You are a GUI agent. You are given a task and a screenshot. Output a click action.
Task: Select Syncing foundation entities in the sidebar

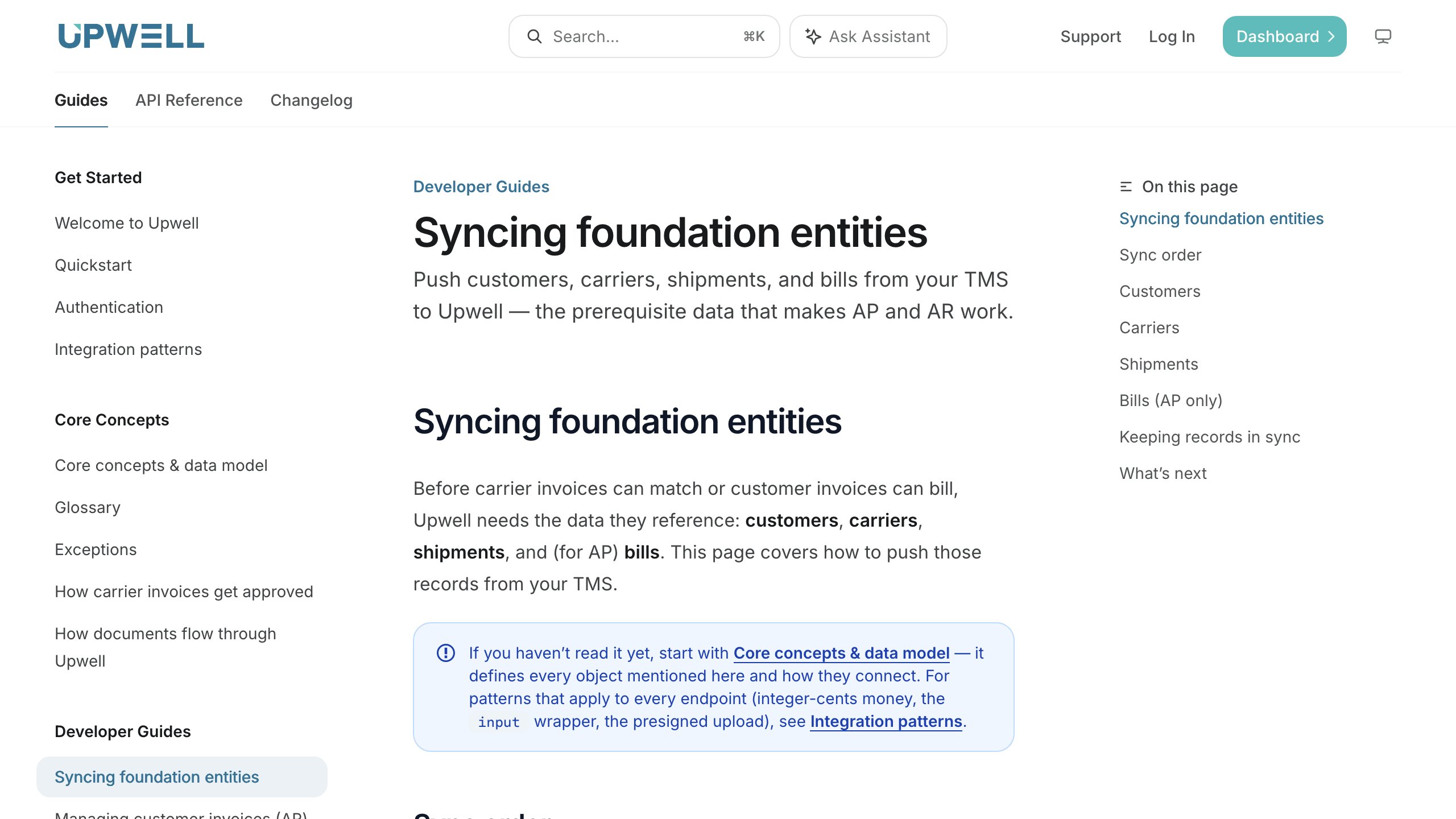[182, 777]
